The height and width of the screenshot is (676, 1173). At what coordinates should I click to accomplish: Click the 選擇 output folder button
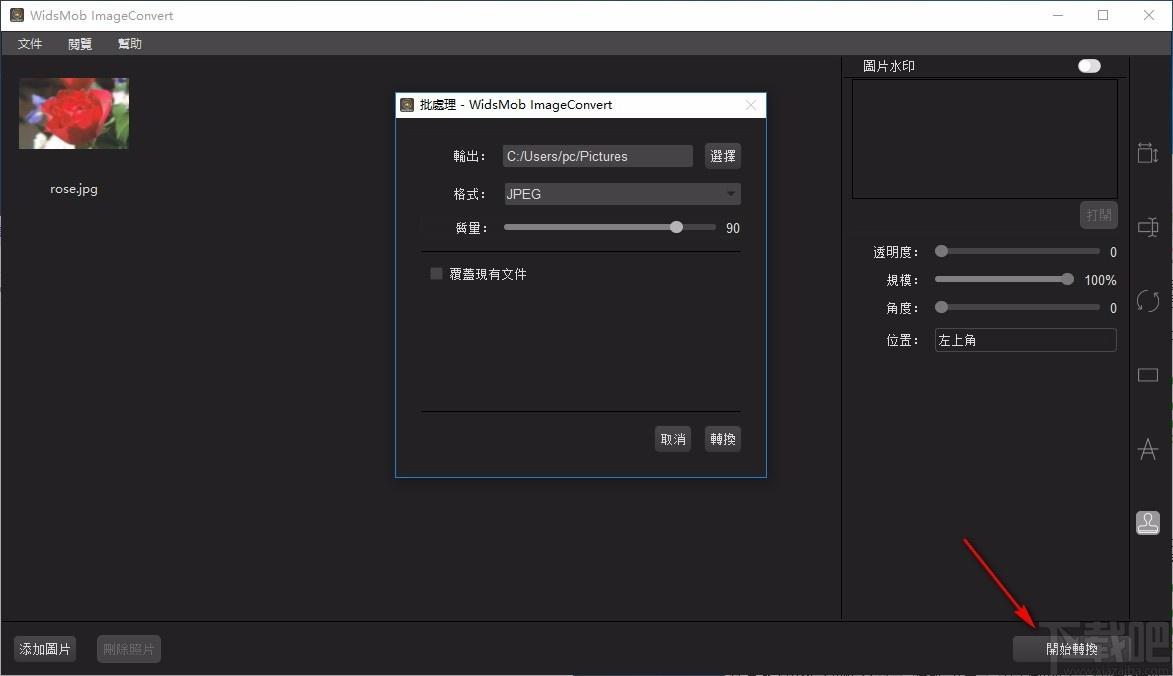coord(723,156)
